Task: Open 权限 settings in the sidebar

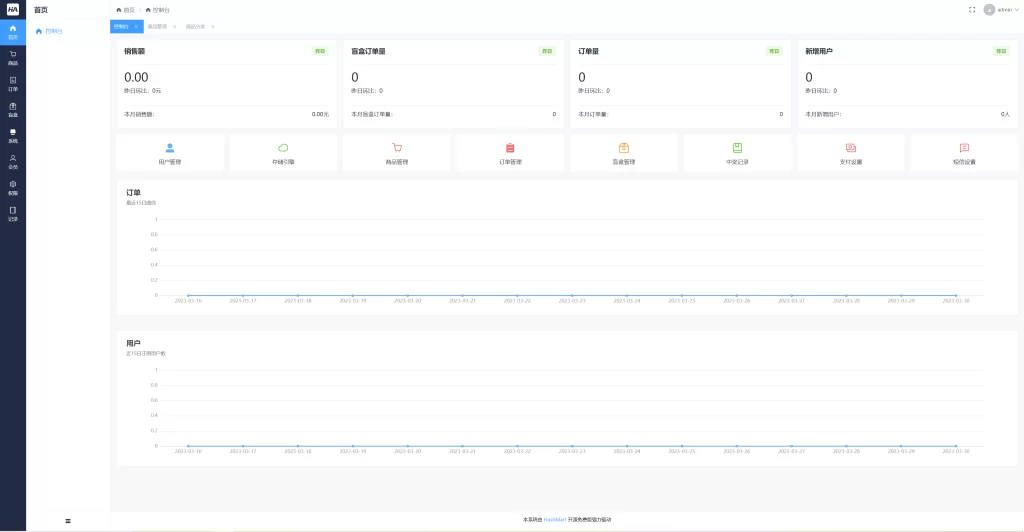Action: tap(13, 188)
